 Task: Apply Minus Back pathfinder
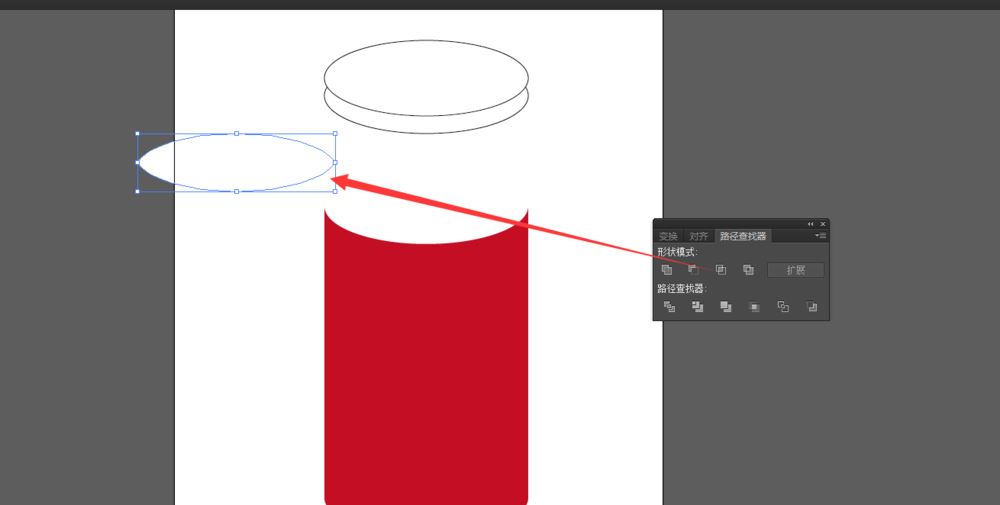tap(811, 307)
